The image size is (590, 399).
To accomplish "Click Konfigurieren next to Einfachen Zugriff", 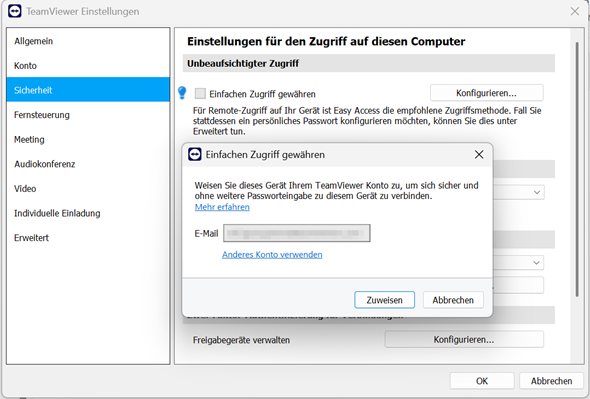I will (487, 93).
